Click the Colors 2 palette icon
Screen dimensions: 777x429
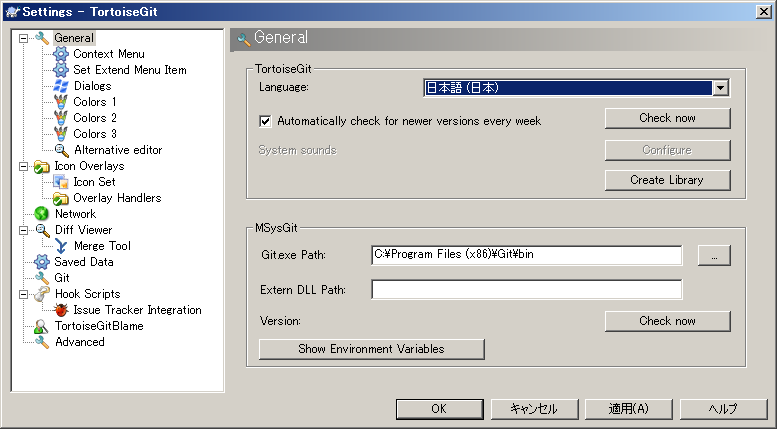[x=61, y=118]
